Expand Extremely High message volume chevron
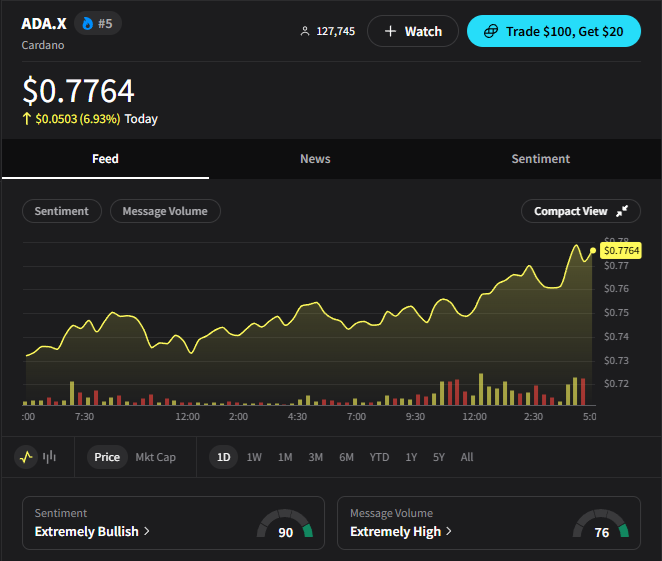 [448, 531]
